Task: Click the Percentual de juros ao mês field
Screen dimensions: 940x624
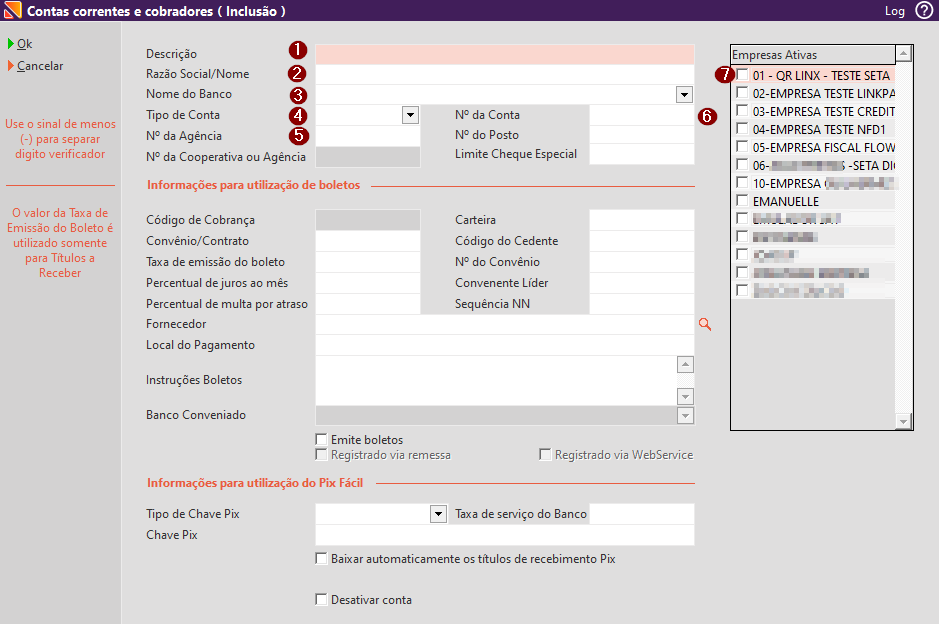Action: tap(367, 283)
